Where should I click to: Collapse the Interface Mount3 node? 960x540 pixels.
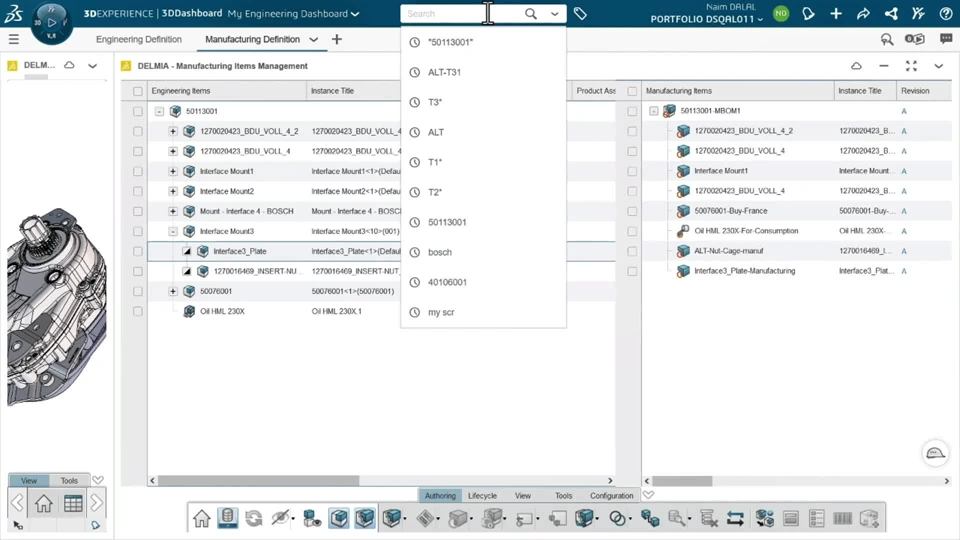[173, 231]
